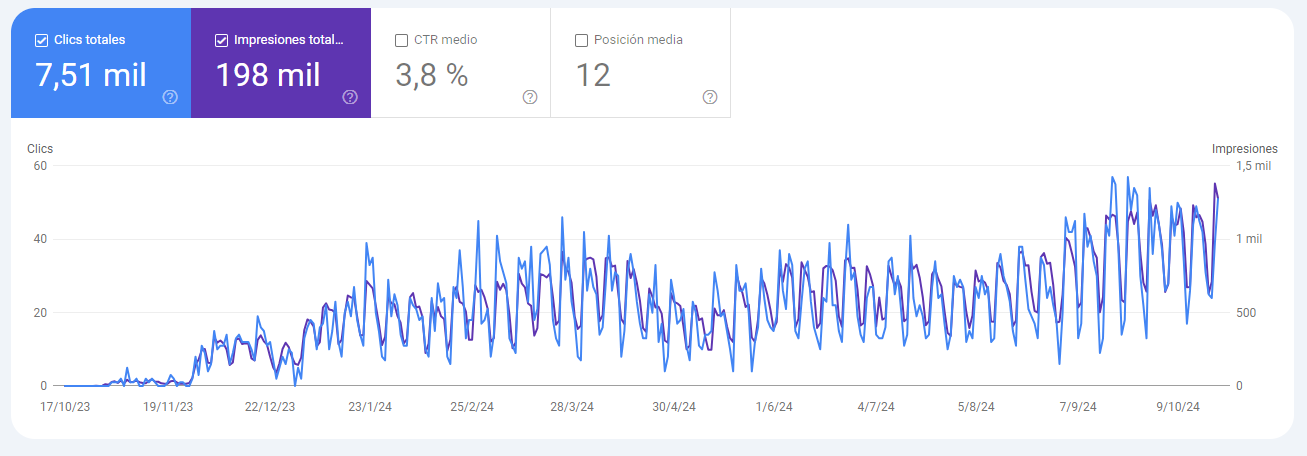This screenshot has height=456, width=1307.
Task: Click the 1,5 mil impressions axis label
Action: pyautogui.click(x=1254, y=166)
